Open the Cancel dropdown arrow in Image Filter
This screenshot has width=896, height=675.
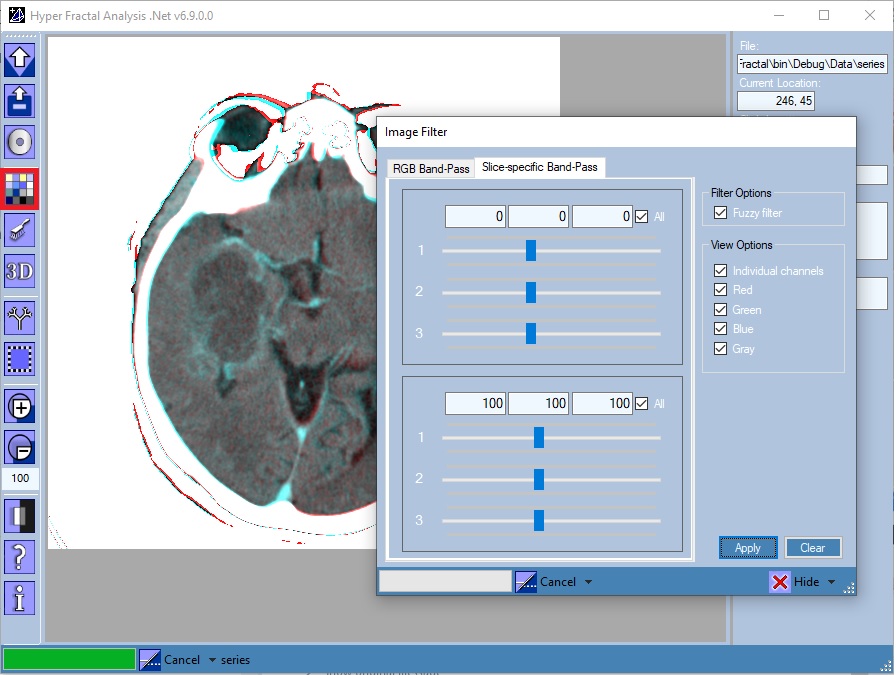[588, 582]
